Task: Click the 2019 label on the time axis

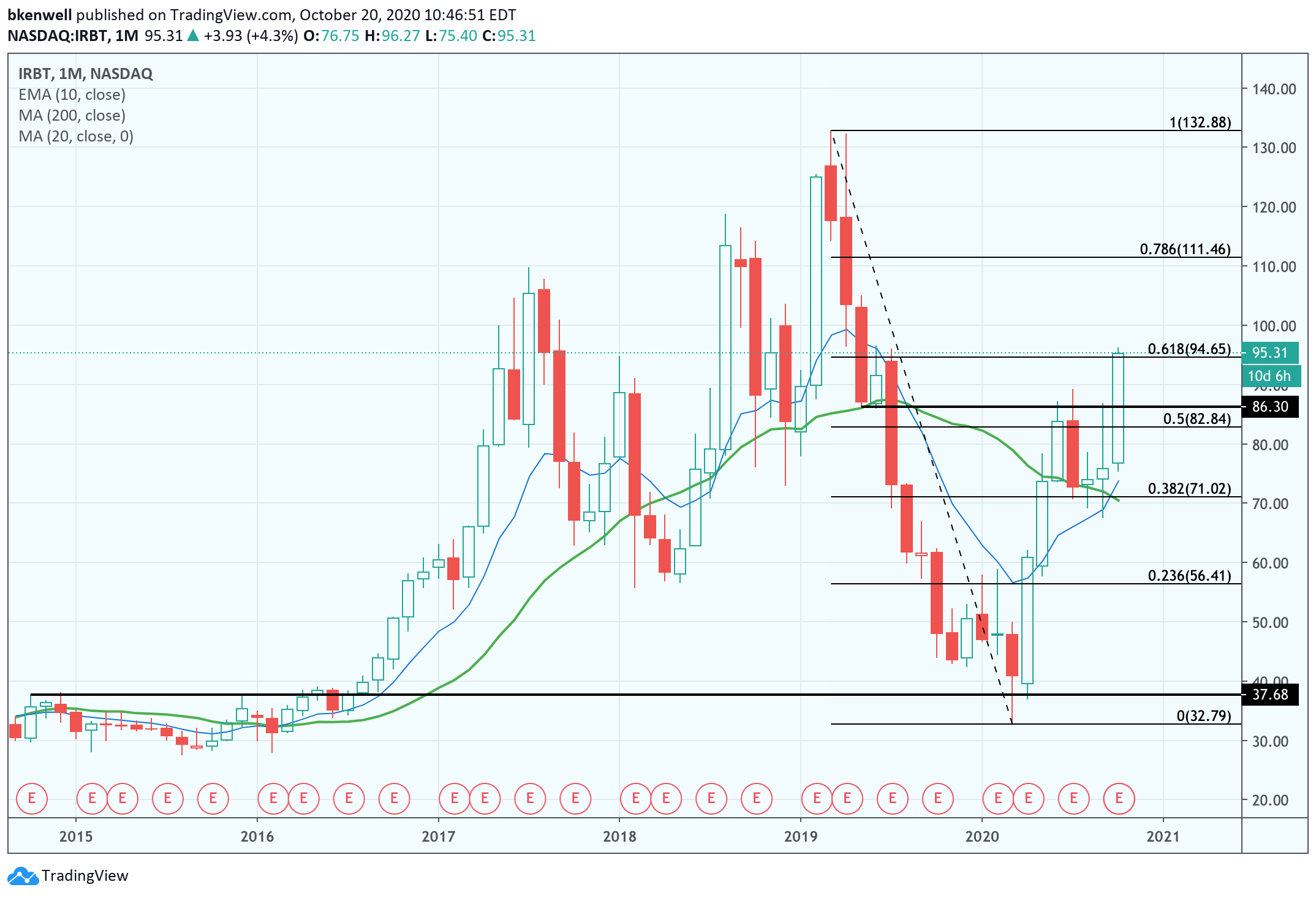Action: coord(801,836)
